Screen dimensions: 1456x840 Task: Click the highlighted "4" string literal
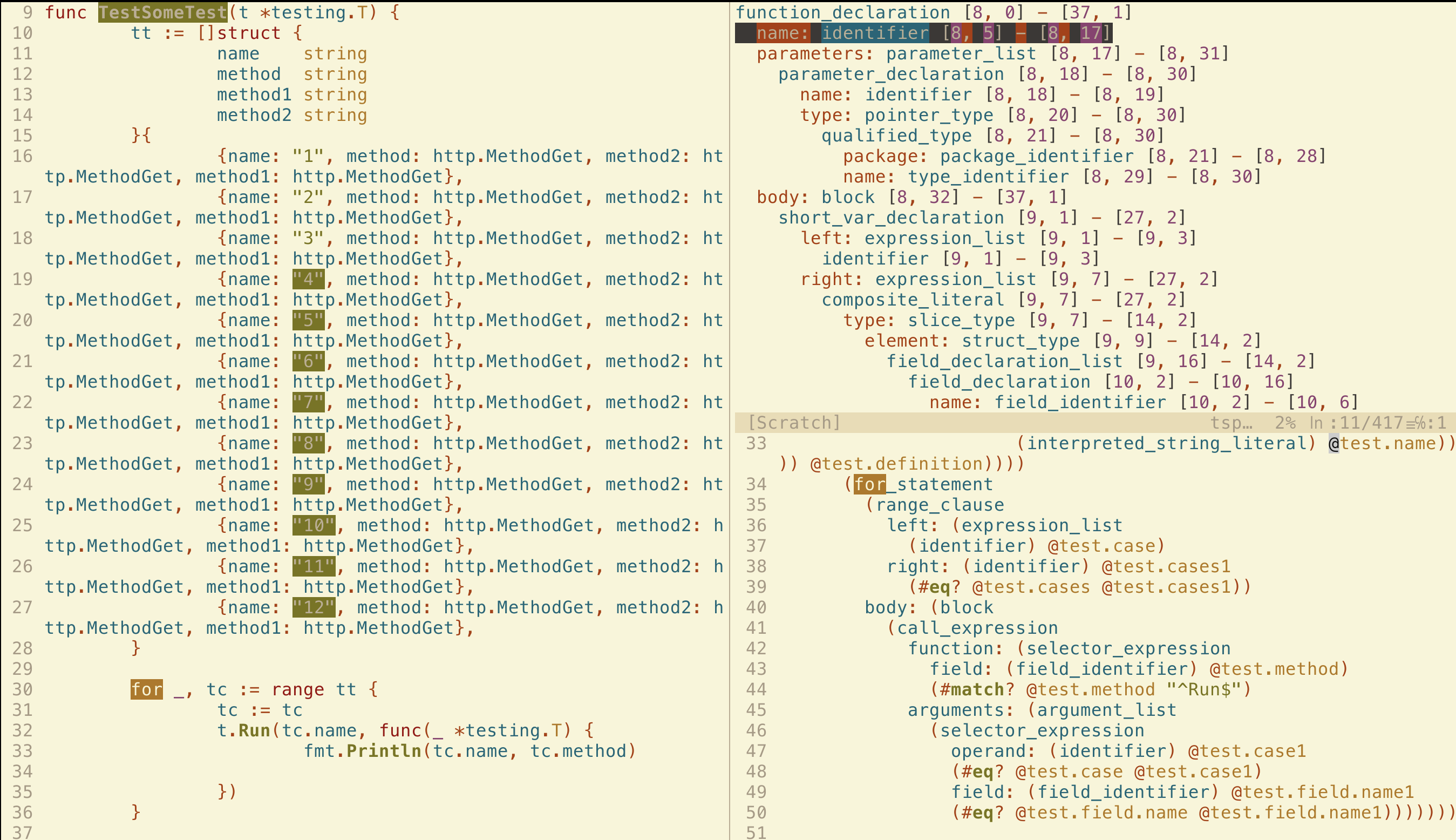pos(309,279)
